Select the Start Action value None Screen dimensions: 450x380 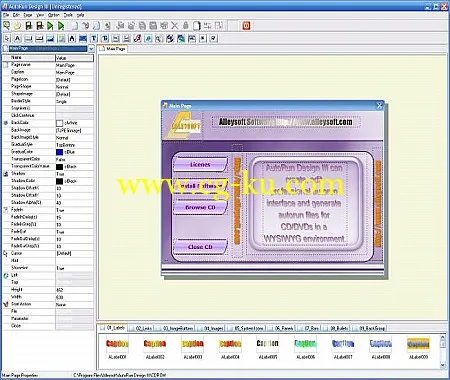[74, 304]
